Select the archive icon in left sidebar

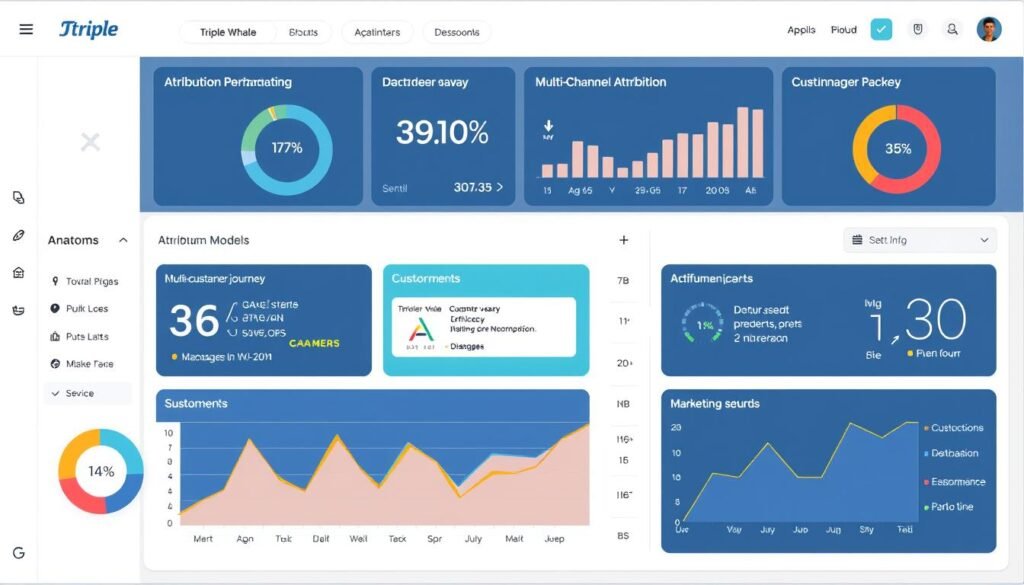pos(17,310)
